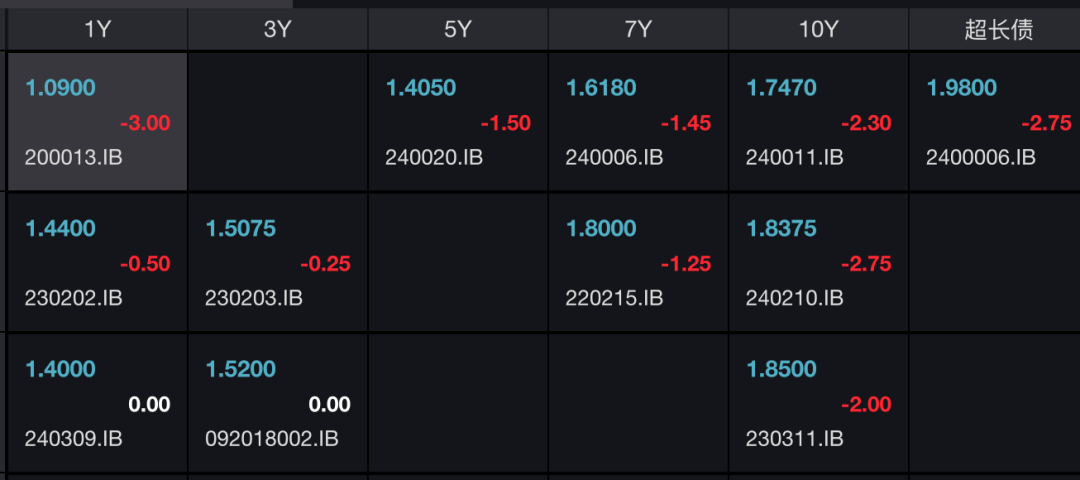Viewport: 1080px width, 480px height.
Task: Open bond 240309.IB cell
Action: click(x=97, y=404)
